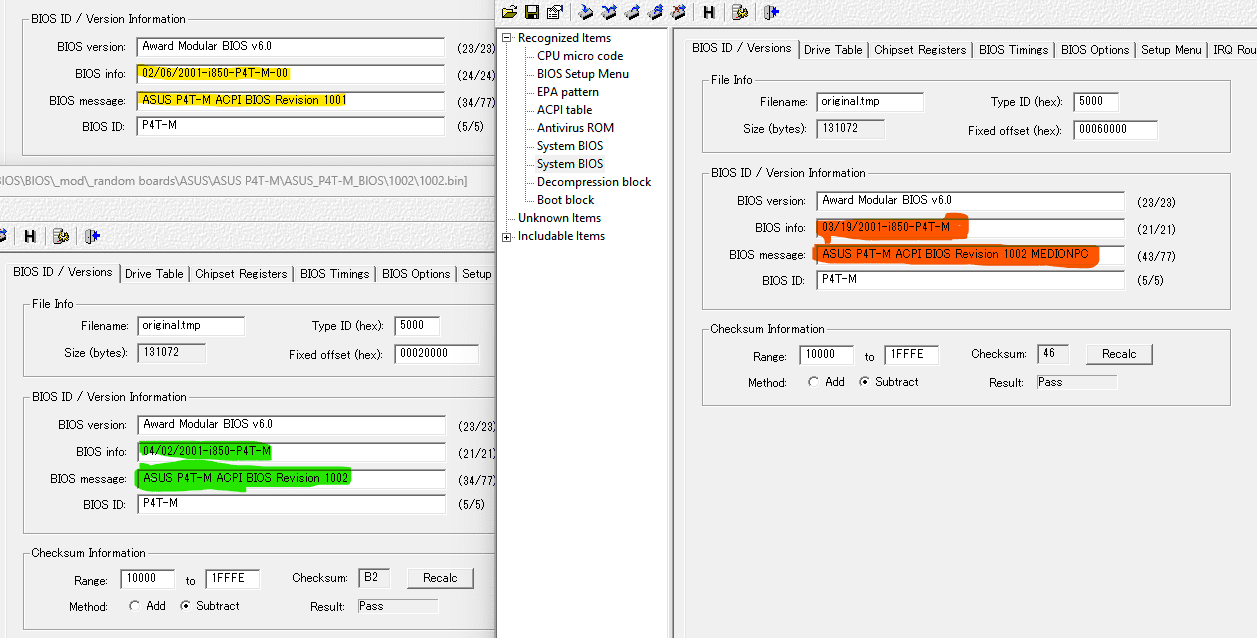The image size is (1257, 638).
Task: Switch to BIOS ID / Versions tab in MEDIONPC window
Action: pyautogui.click(x=741, y=48)
